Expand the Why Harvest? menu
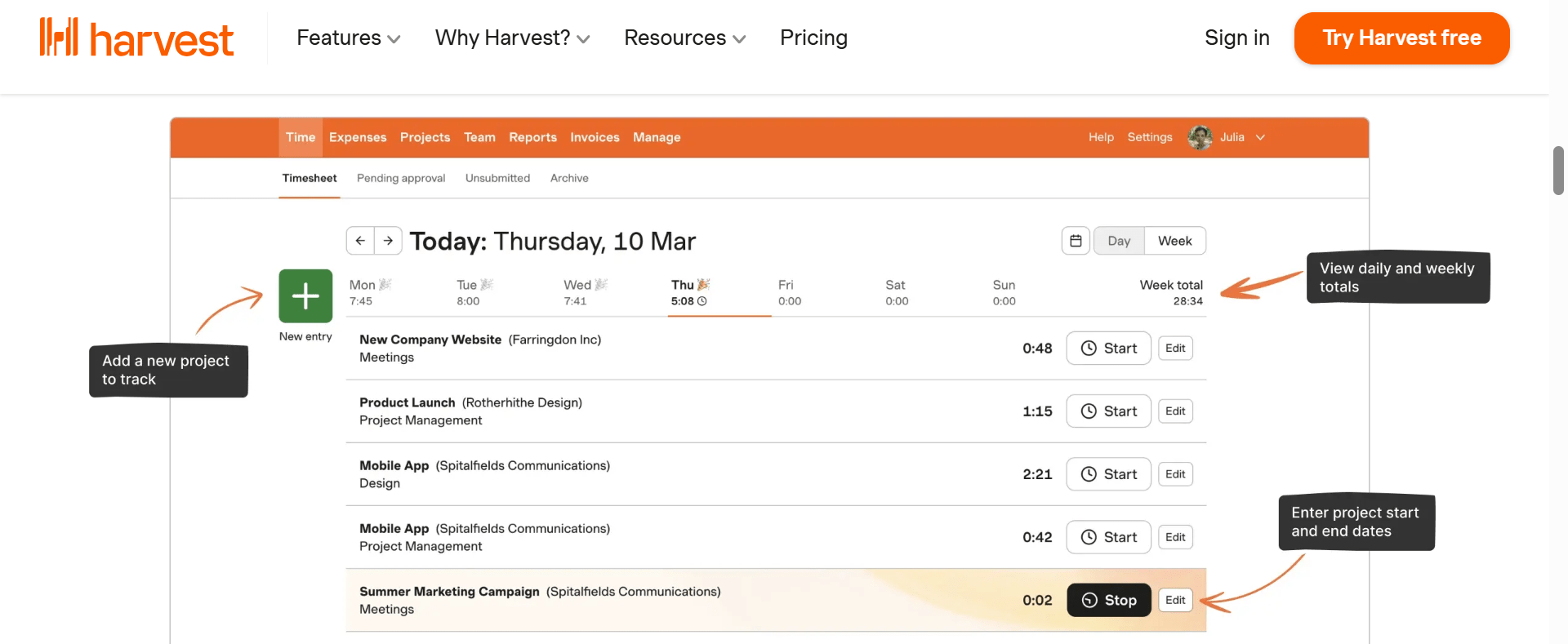The width and height of the screenshot is (1568, 644). pos(512,38)
